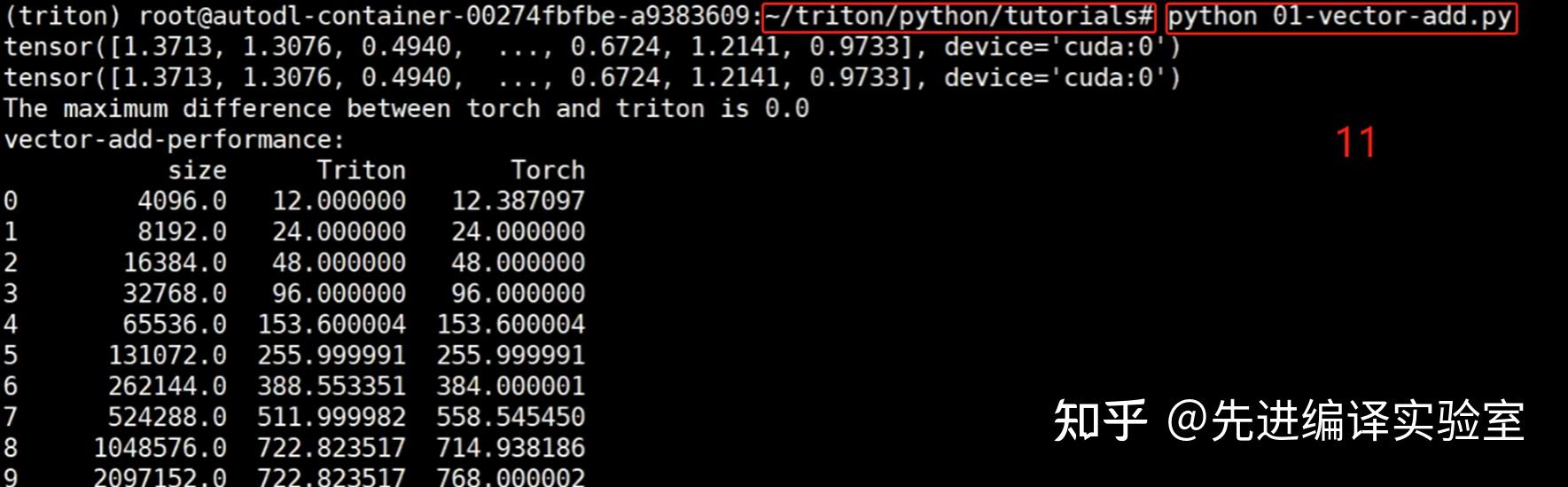The width and height of the screenshot is (1568, 487).
Task: Click the Torch value 12.387097
Action: 518,200
